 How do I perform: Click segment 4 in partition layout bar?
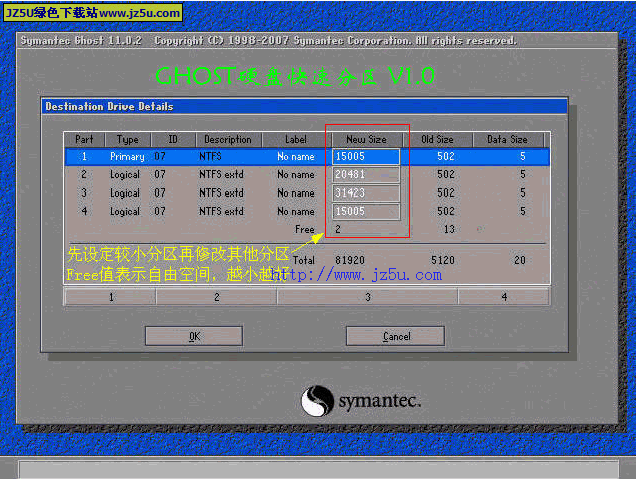point(504,297)
